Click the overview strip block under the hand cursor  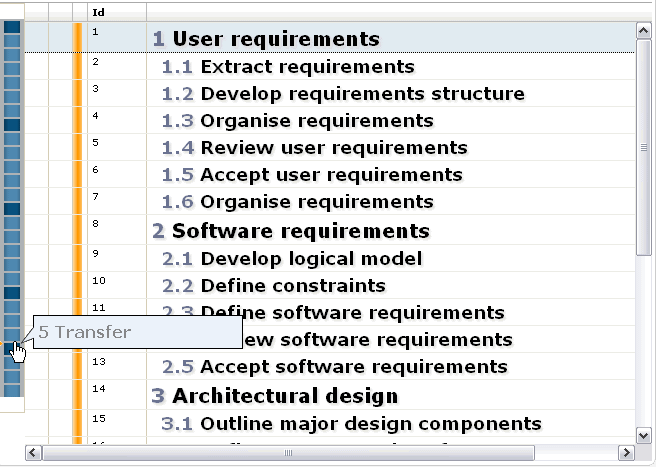[x=12, y=349]
